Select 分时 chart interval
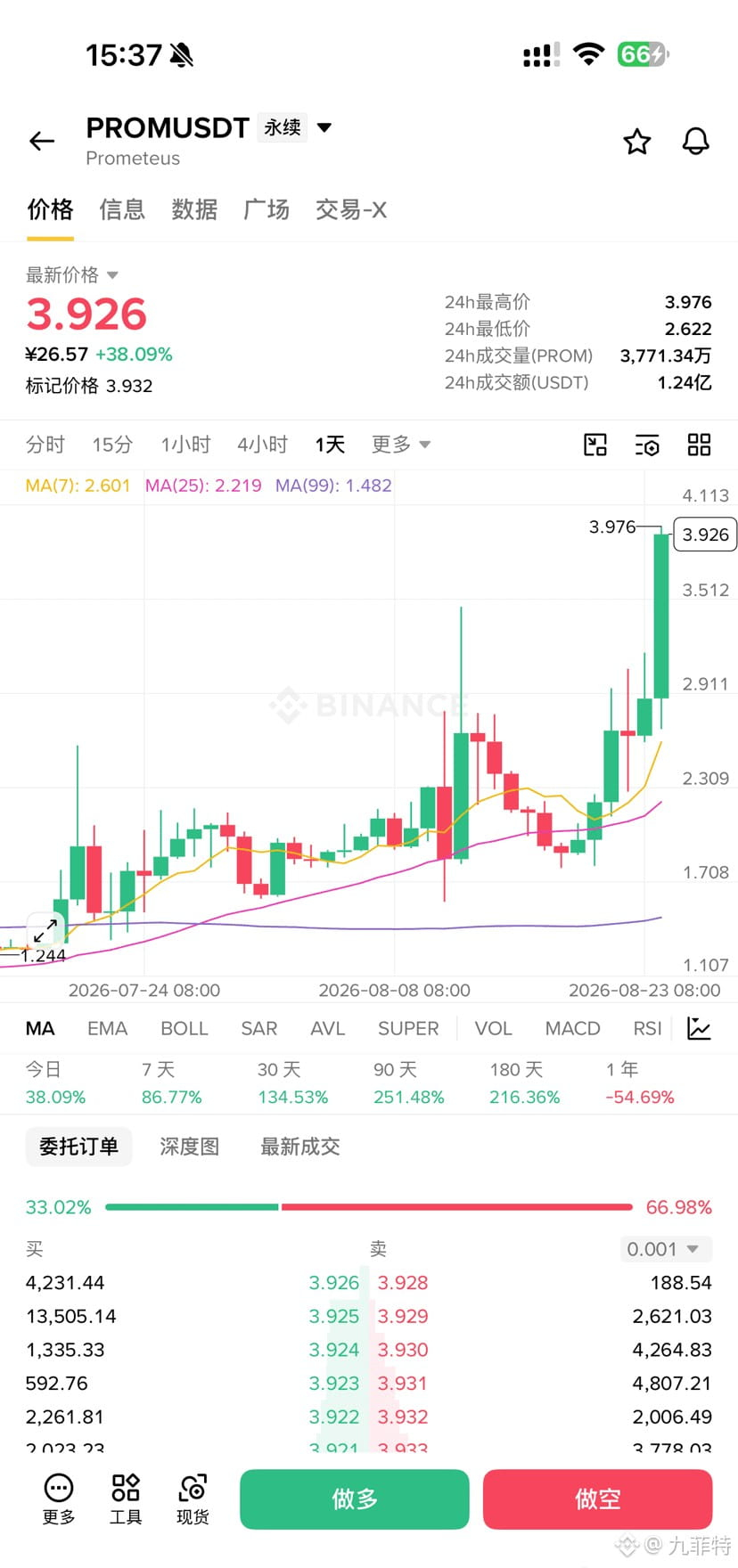738x1568 pixels. click(x=45, y=445)
